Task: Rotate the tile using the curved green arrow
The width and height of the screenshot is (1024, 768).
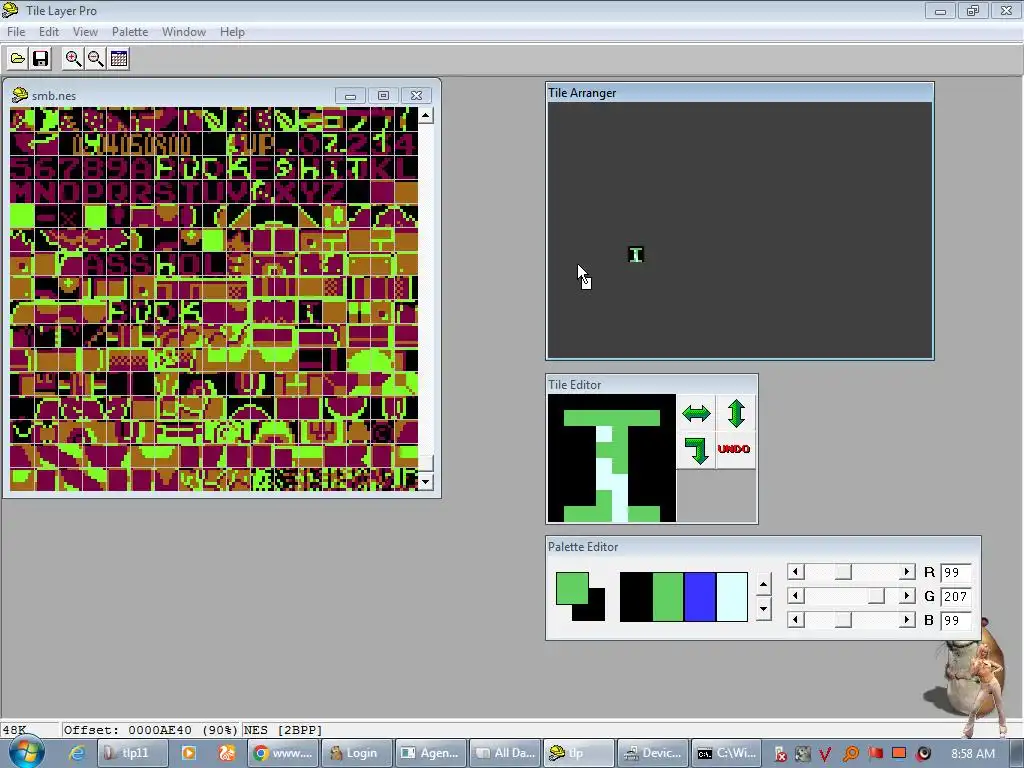Action: tap(696, 450)
